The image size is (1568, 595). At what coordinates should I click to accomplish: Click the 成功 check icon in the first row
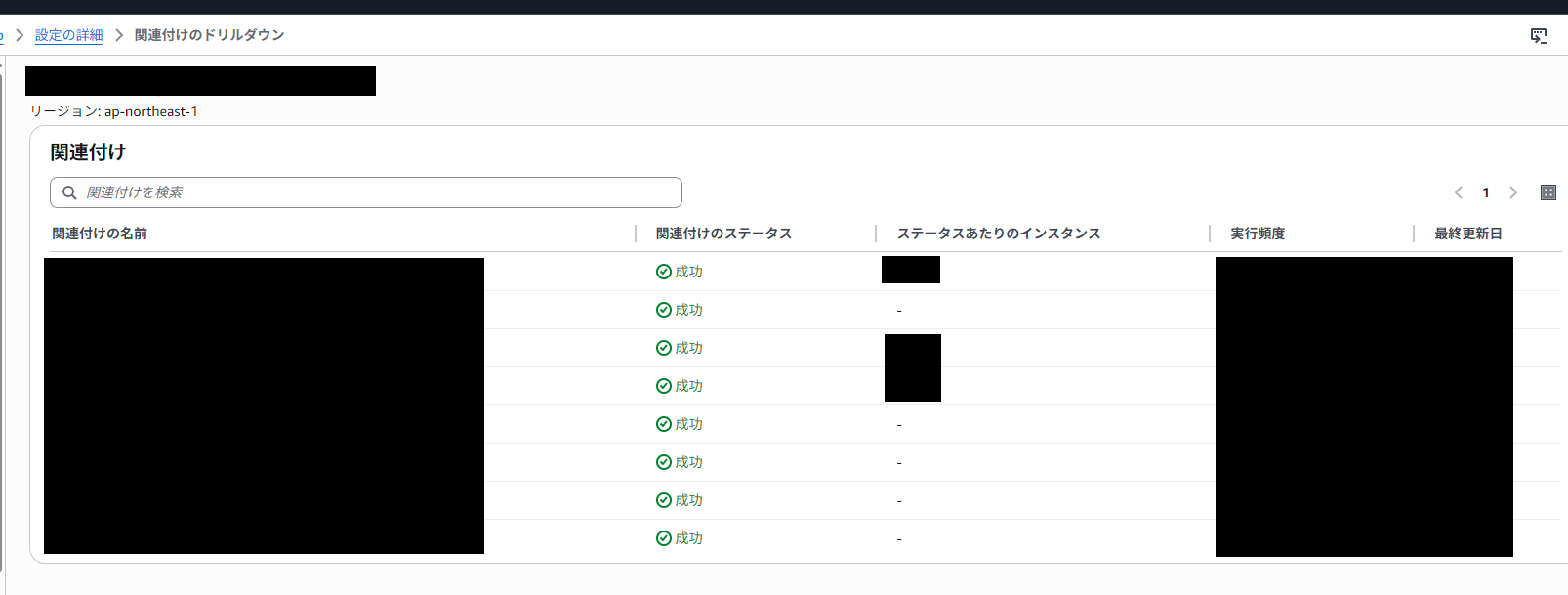[664, 272]
